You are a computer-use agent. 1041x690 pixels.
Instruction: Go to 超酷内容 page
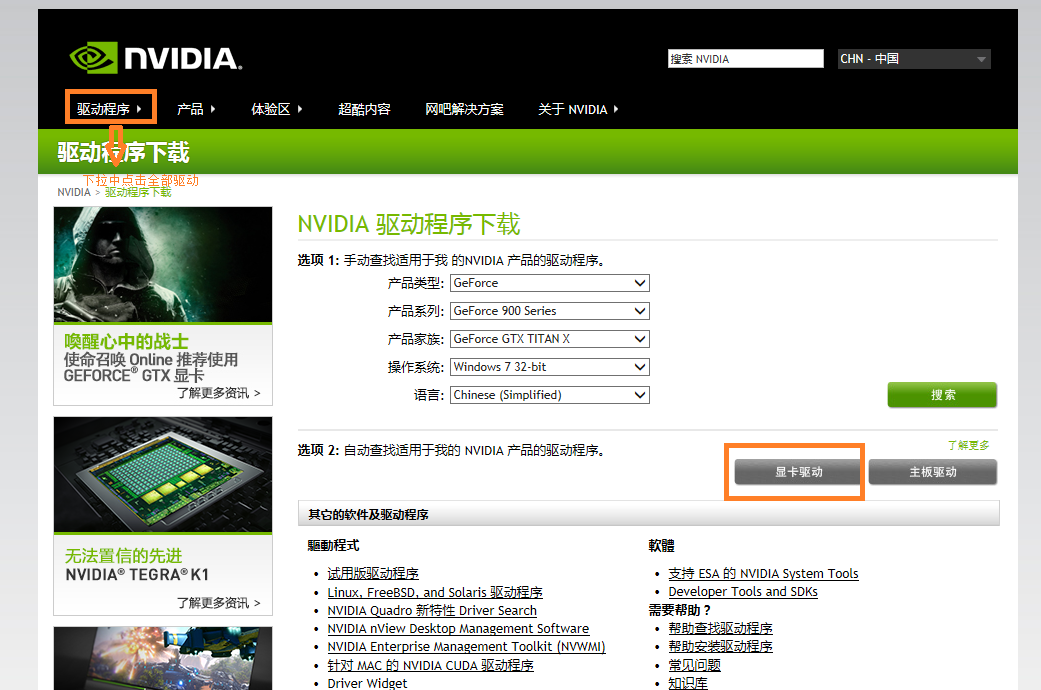click(364, 109)
